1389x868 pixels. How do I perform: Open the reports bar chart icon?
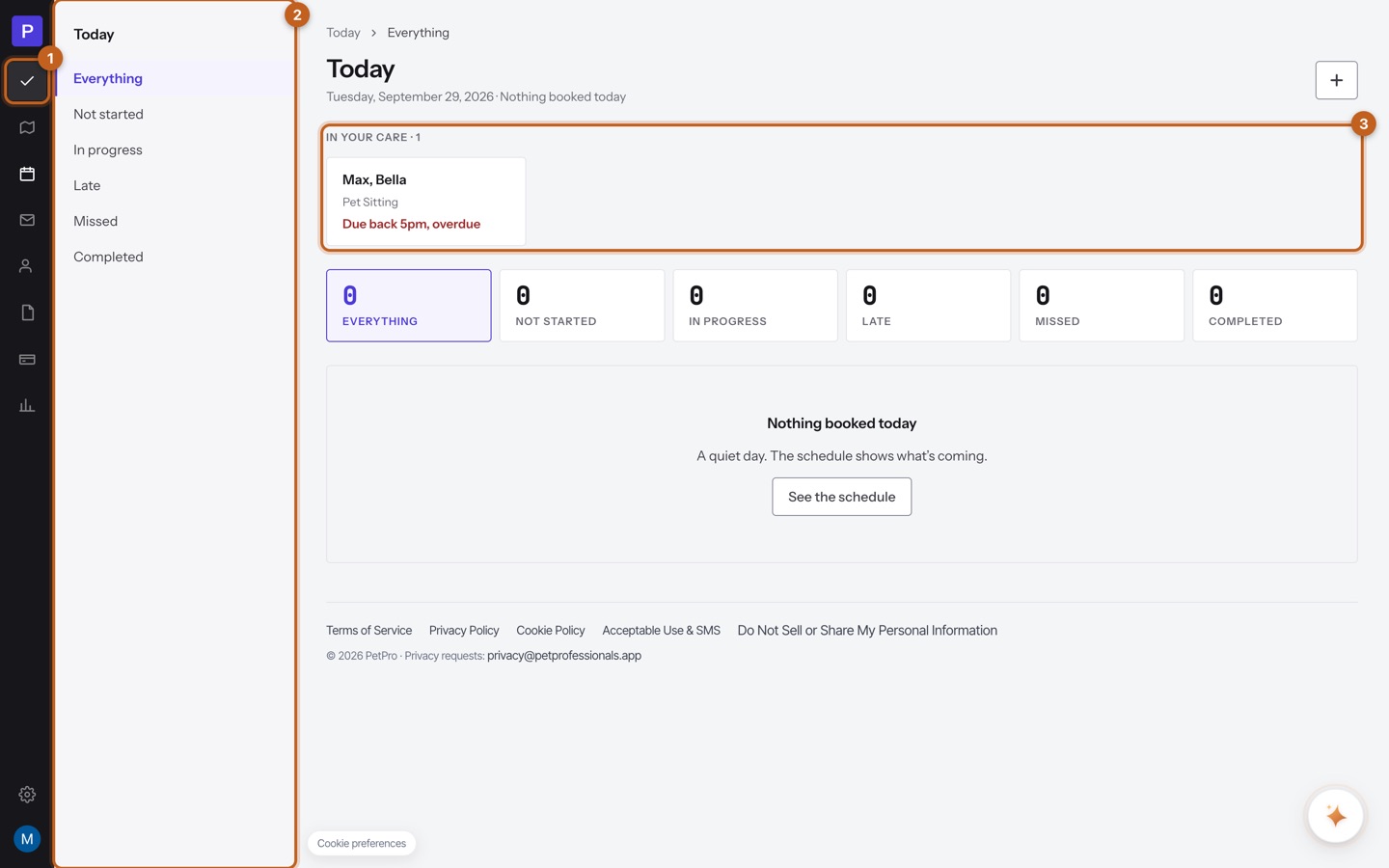tap(27, 405)
